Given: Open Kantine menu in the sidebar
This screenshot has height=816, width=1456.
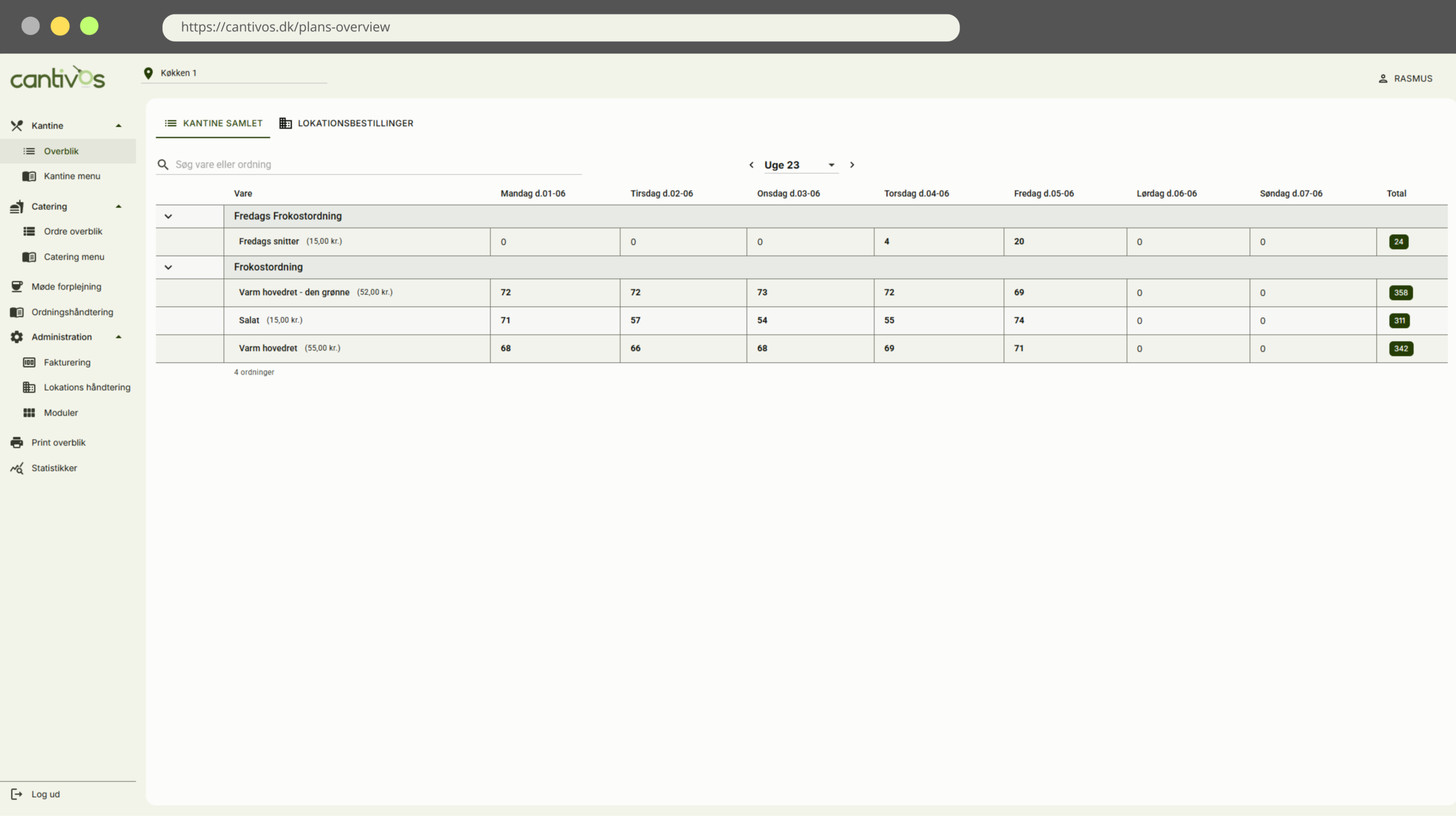Looking at the screenshot, I should click(72, 176).
